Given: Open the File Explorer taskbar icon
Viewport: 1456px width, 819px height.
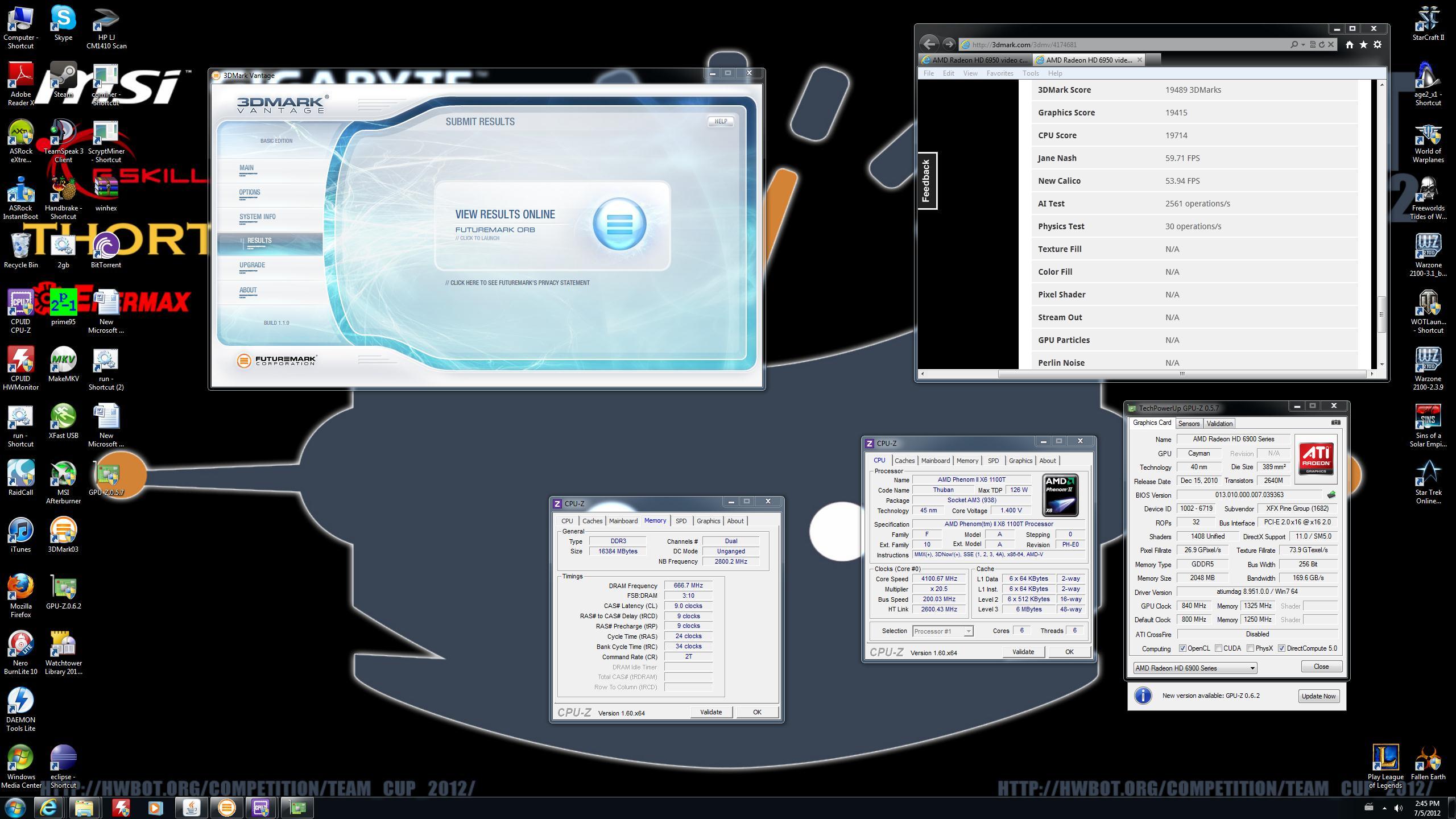Looking at the screenshot, I should 85,808.
